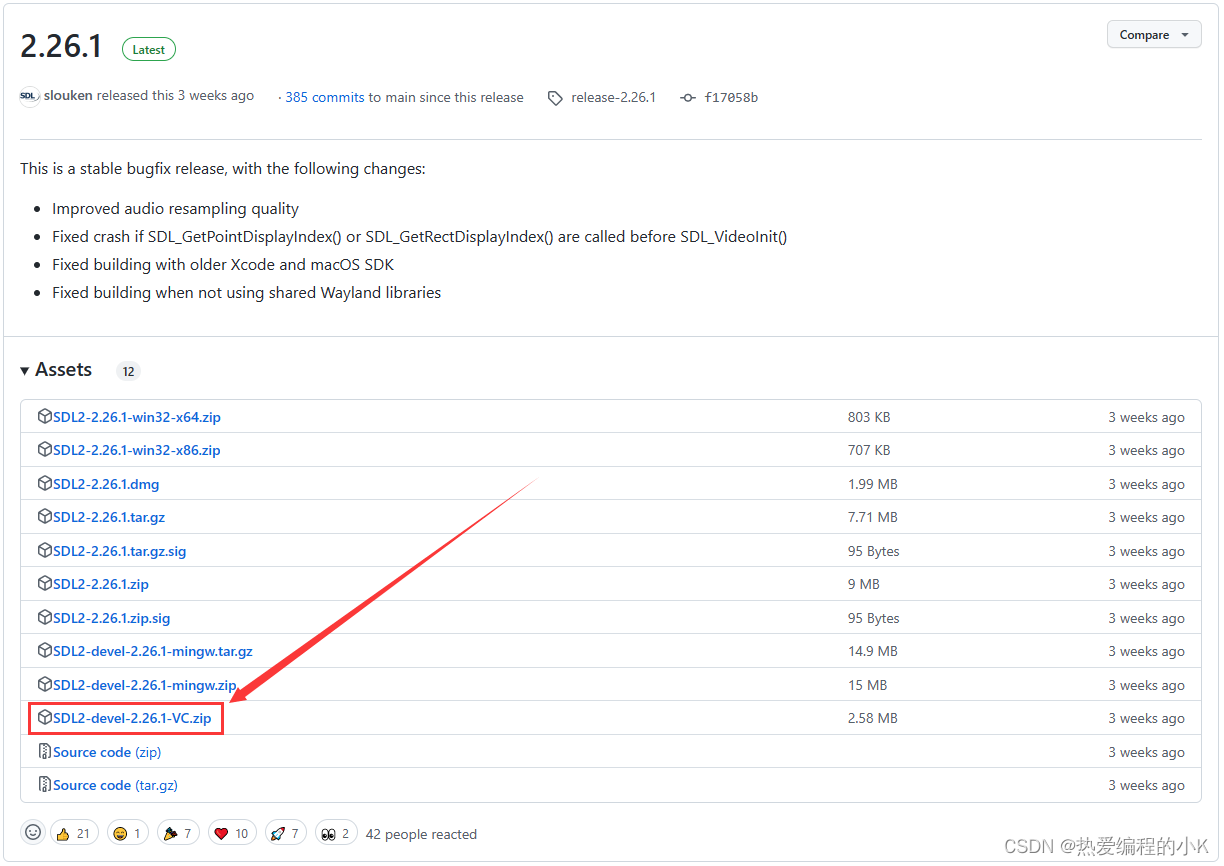Click package icon beside SDL2-devel-2.26.1-mingw.tar.gz

[x=44, y=650]
